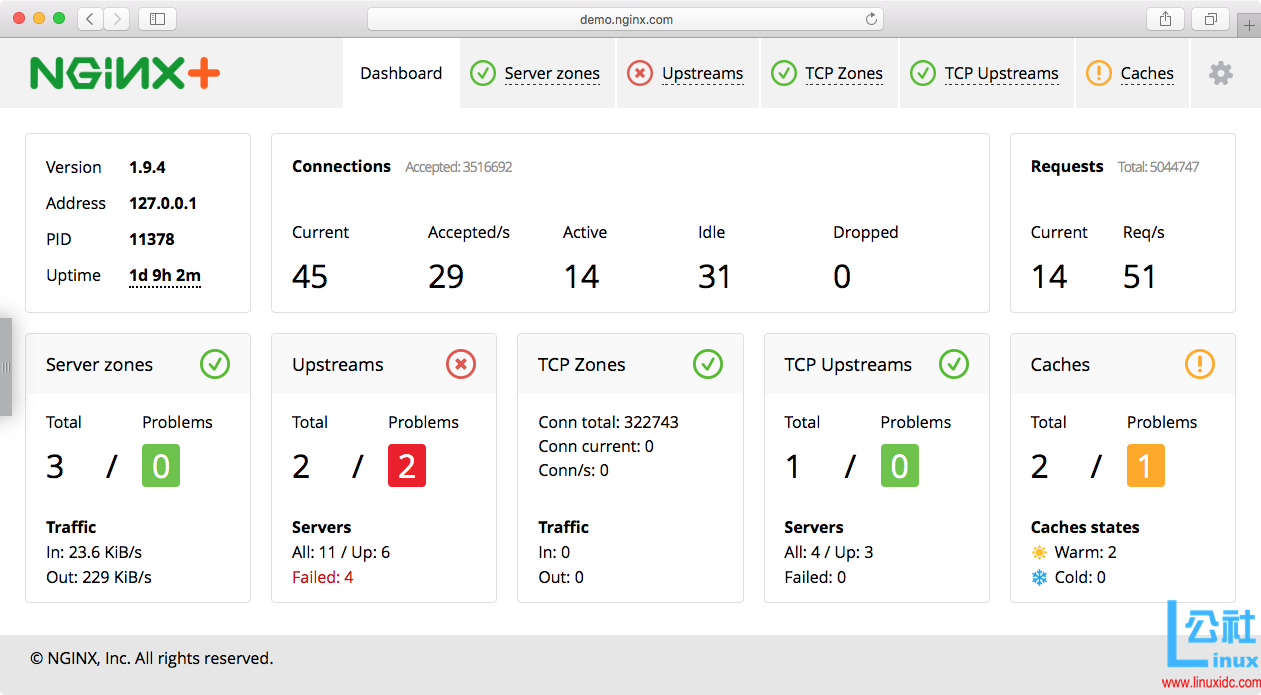Click the green check in the TCP Upstreams card
Screen dimensions: 1261x695
tap(953, 364)
